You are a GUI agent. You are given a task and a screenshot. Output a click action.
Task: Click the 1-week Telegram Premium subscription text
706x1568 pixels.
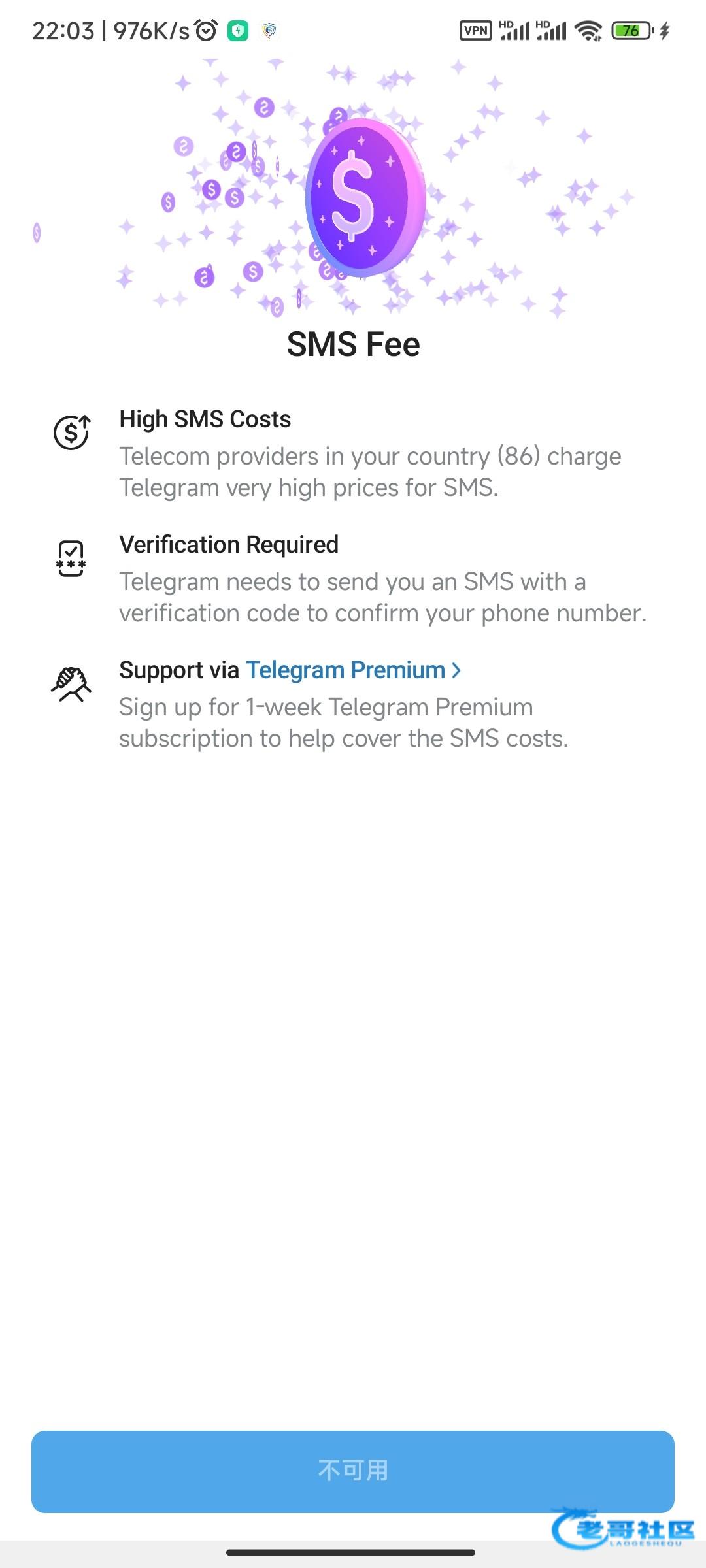[x=343, y=723]
